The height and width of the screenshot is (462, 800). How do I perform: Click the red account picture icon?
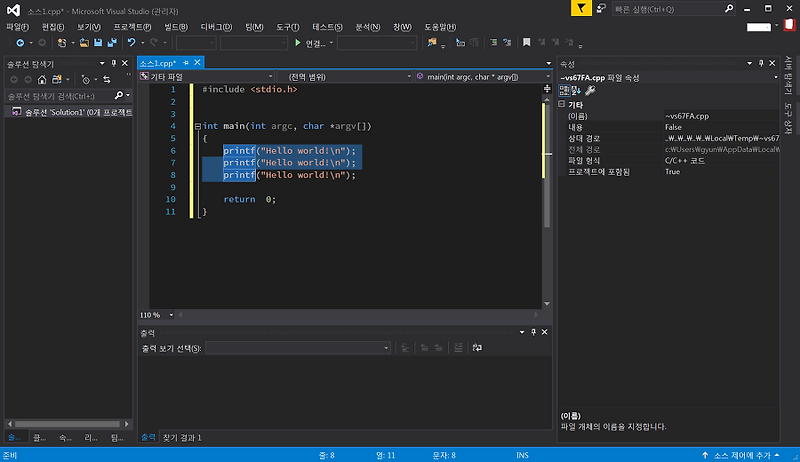click(x=790, y=24)
